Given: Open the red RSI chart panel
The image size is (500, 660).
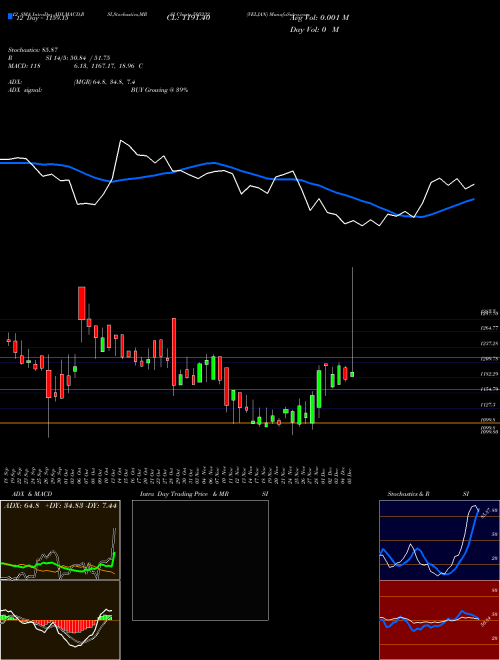Looking at the screenshot, I should pos(439,620).
